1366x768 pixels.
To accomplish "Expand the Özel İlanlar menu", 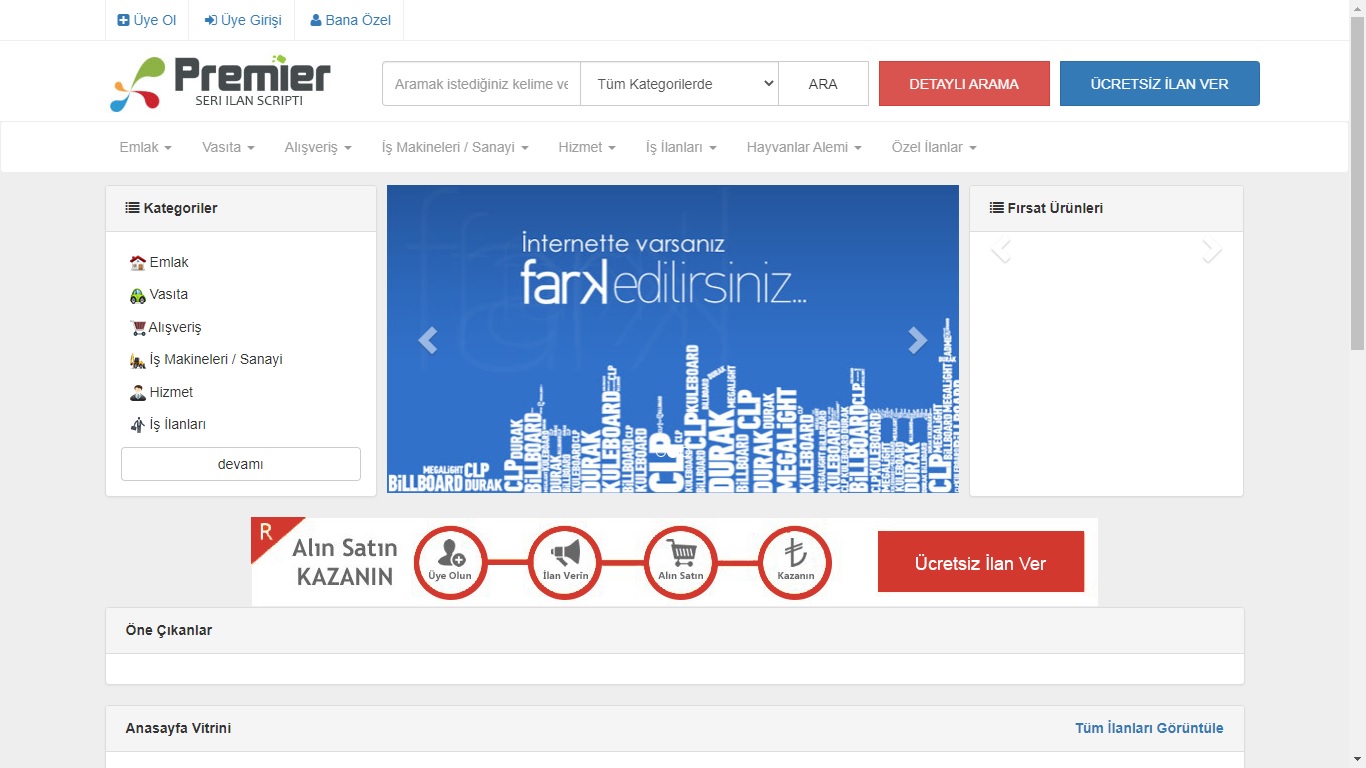I will pos(932,146).
